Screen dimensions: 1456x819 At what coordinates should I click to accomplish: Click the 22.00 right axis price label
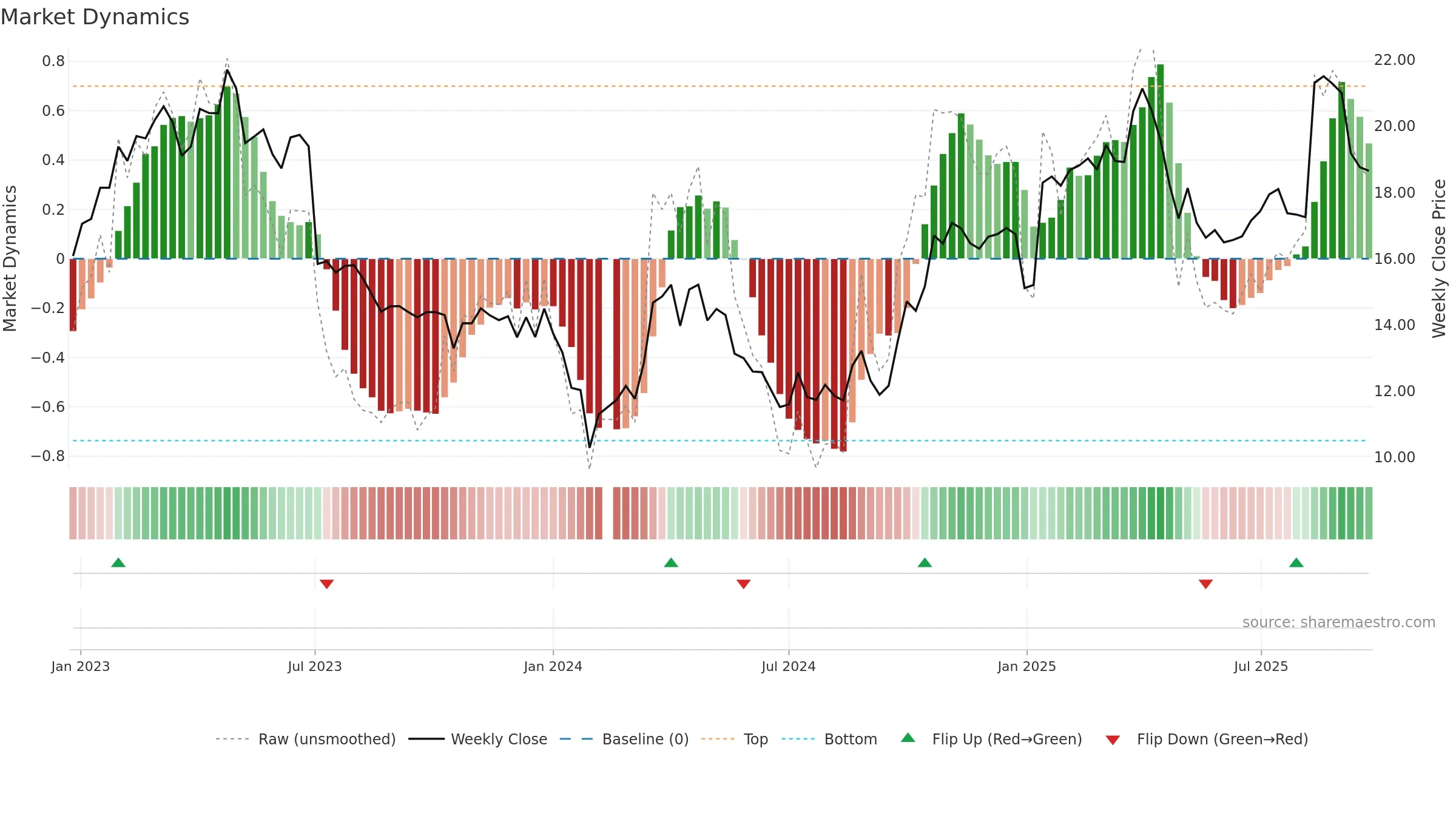coord(1395,60)
